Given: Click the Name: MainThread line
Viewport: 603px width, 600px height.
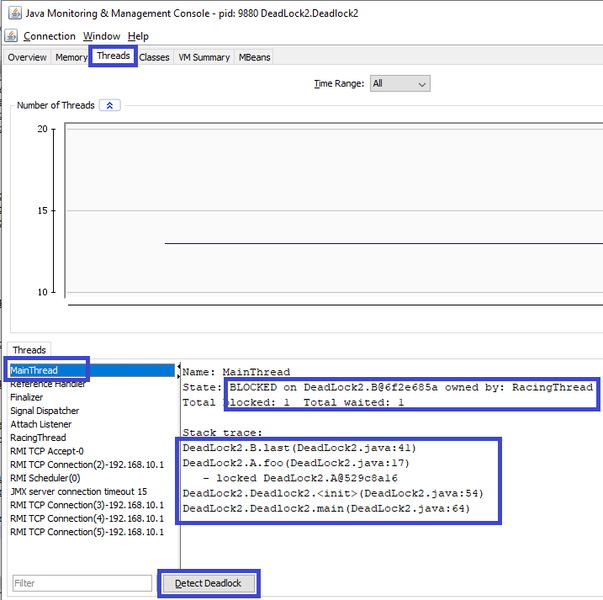Looking at the screenshot, I should pos(236,372).
